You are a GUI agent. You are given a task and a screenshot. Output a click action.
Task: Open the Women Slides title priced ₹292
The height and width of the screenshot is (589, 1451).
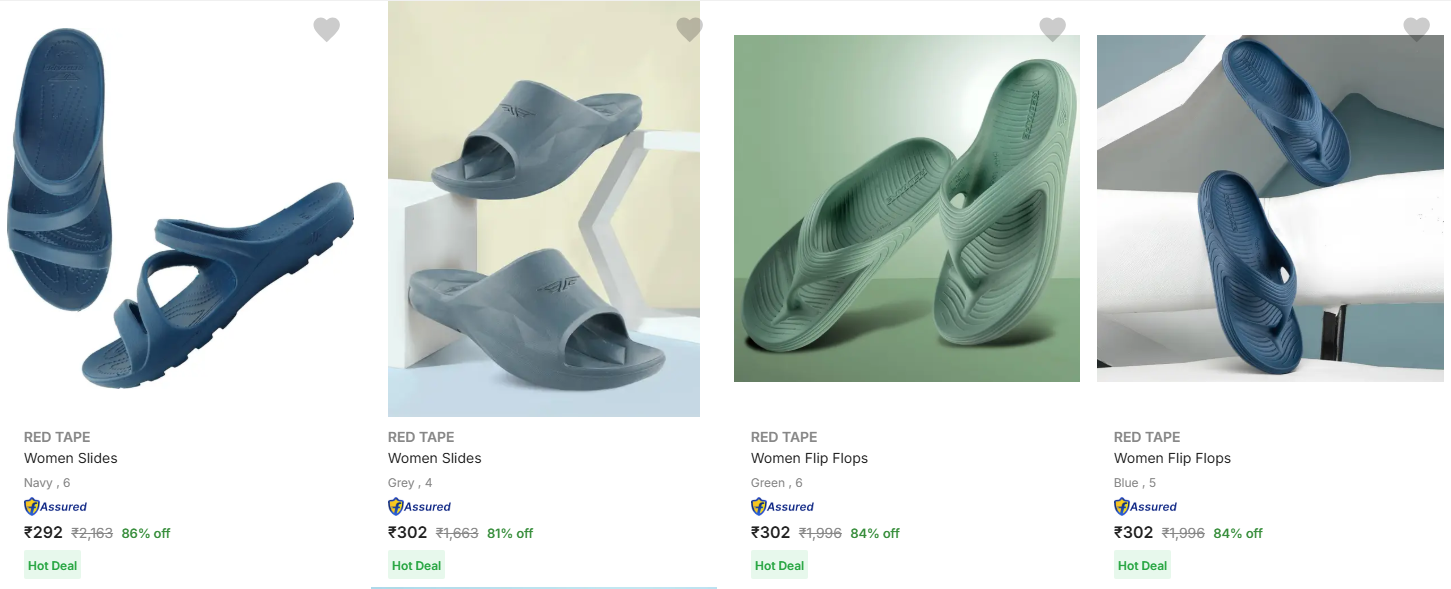point(71,458)
